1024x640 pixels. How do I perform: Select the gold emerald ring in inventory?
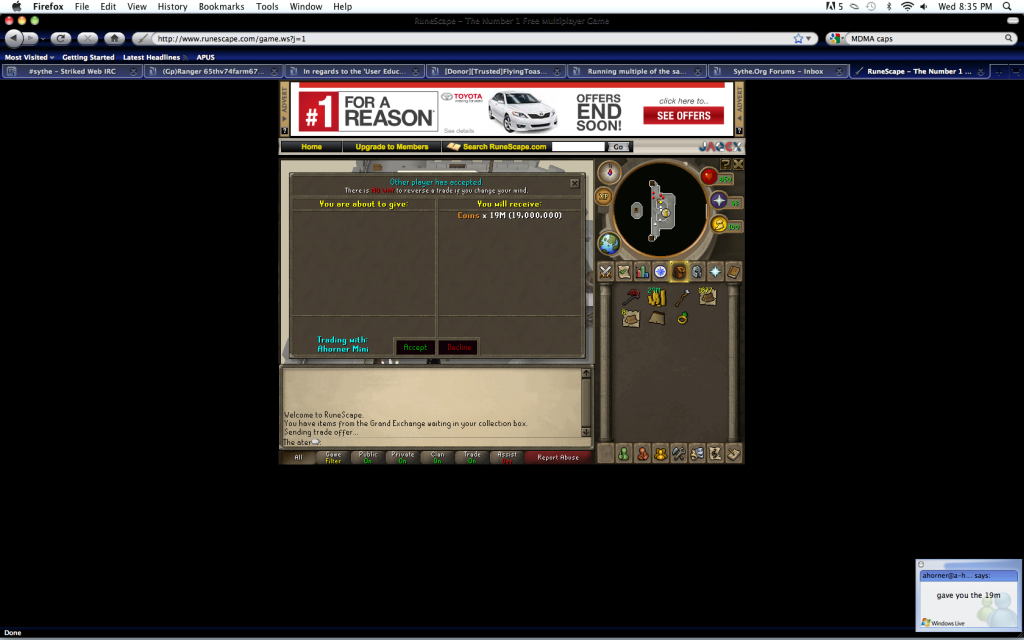[x=682, y=318]
